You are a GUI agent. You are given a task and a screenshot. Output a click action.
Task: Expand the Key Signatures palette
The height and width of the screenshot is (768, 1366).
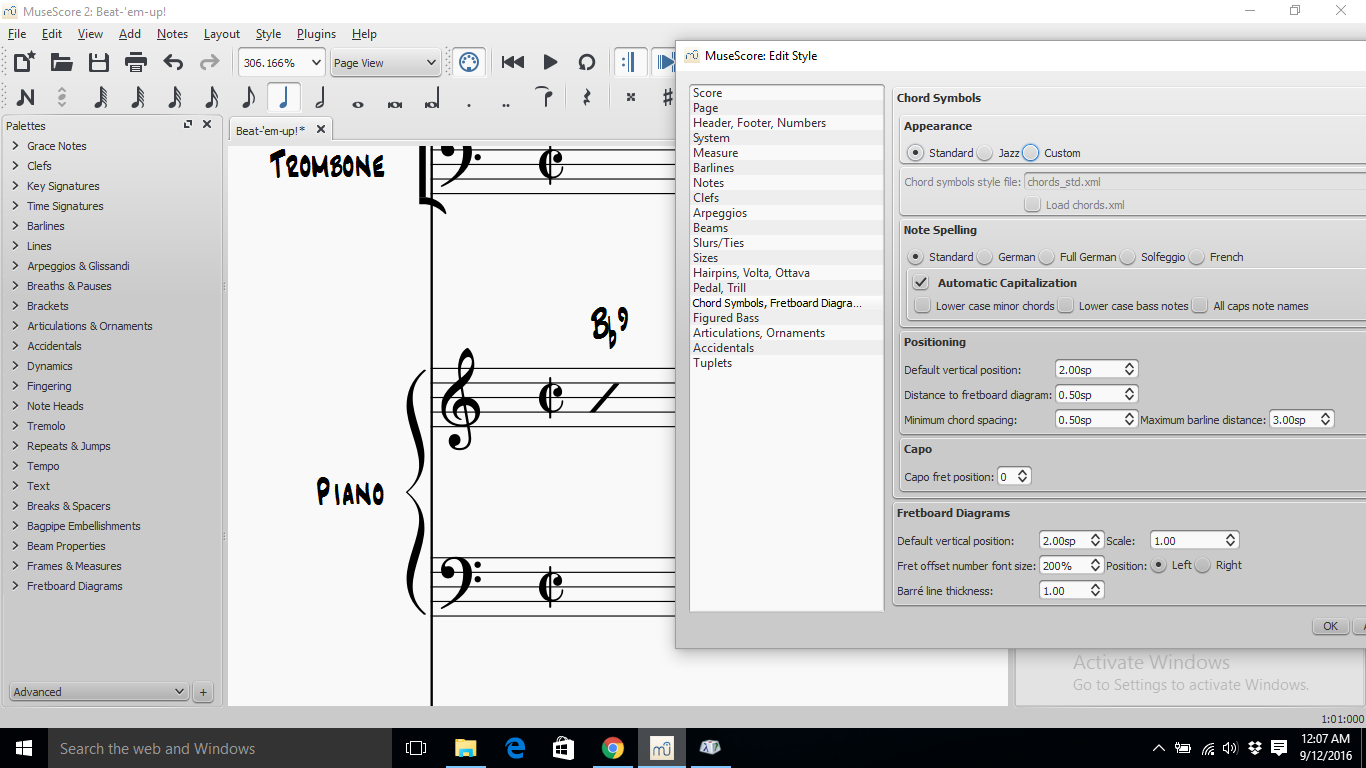[x=16, y=186]
